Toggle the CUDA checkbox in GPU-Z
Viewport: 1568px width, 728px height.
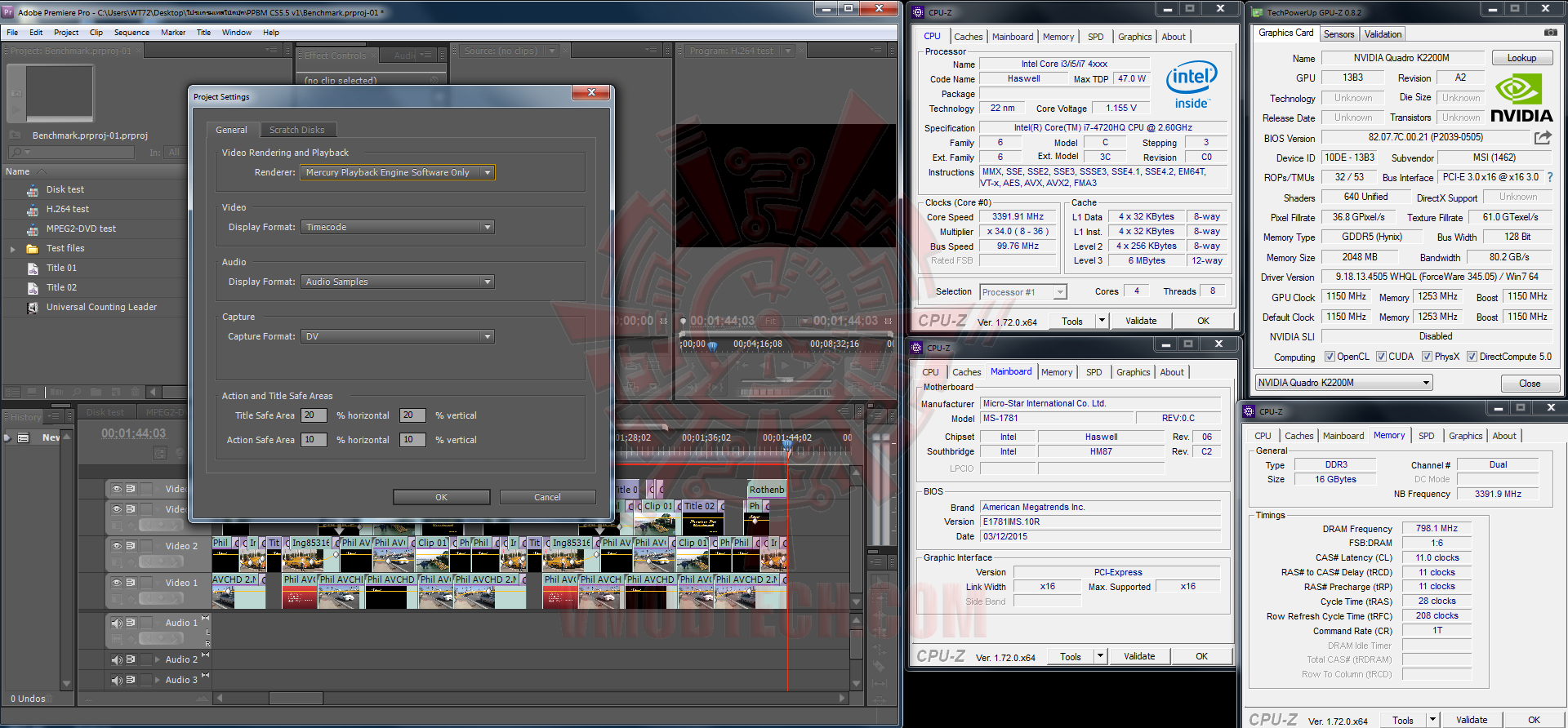pos(1381,357)
